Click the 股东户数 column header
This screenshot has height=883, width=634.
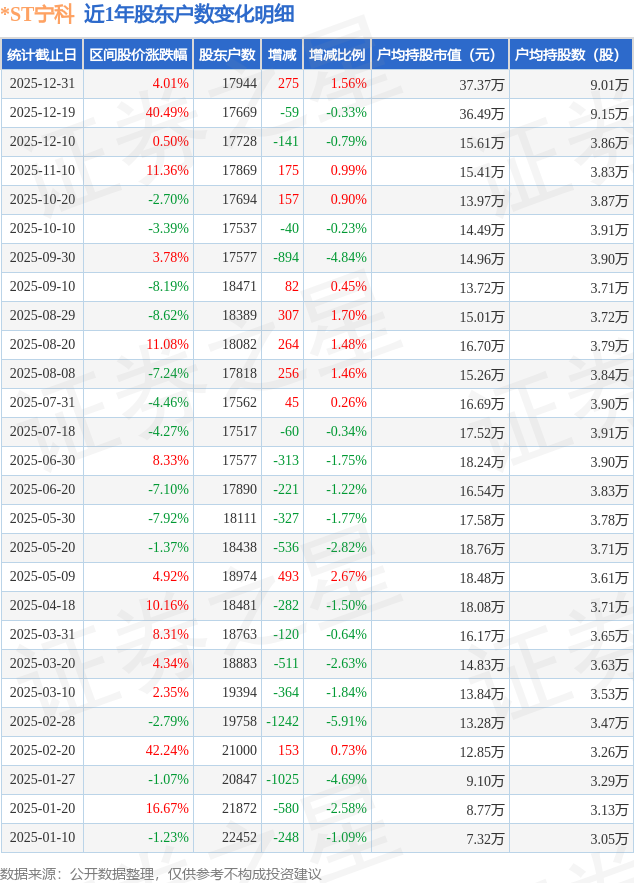pyautogui.click(x=226, y=55)
